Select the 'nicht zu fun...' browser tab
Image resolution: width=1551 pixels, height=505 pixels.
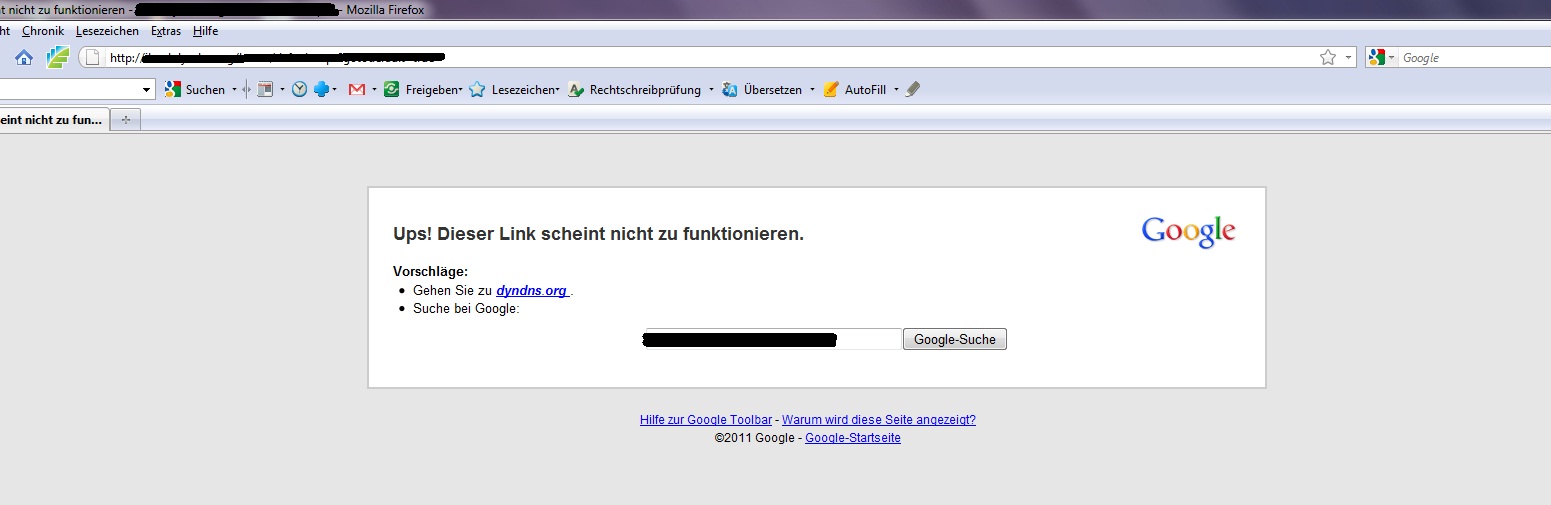[x=54, y=120]
